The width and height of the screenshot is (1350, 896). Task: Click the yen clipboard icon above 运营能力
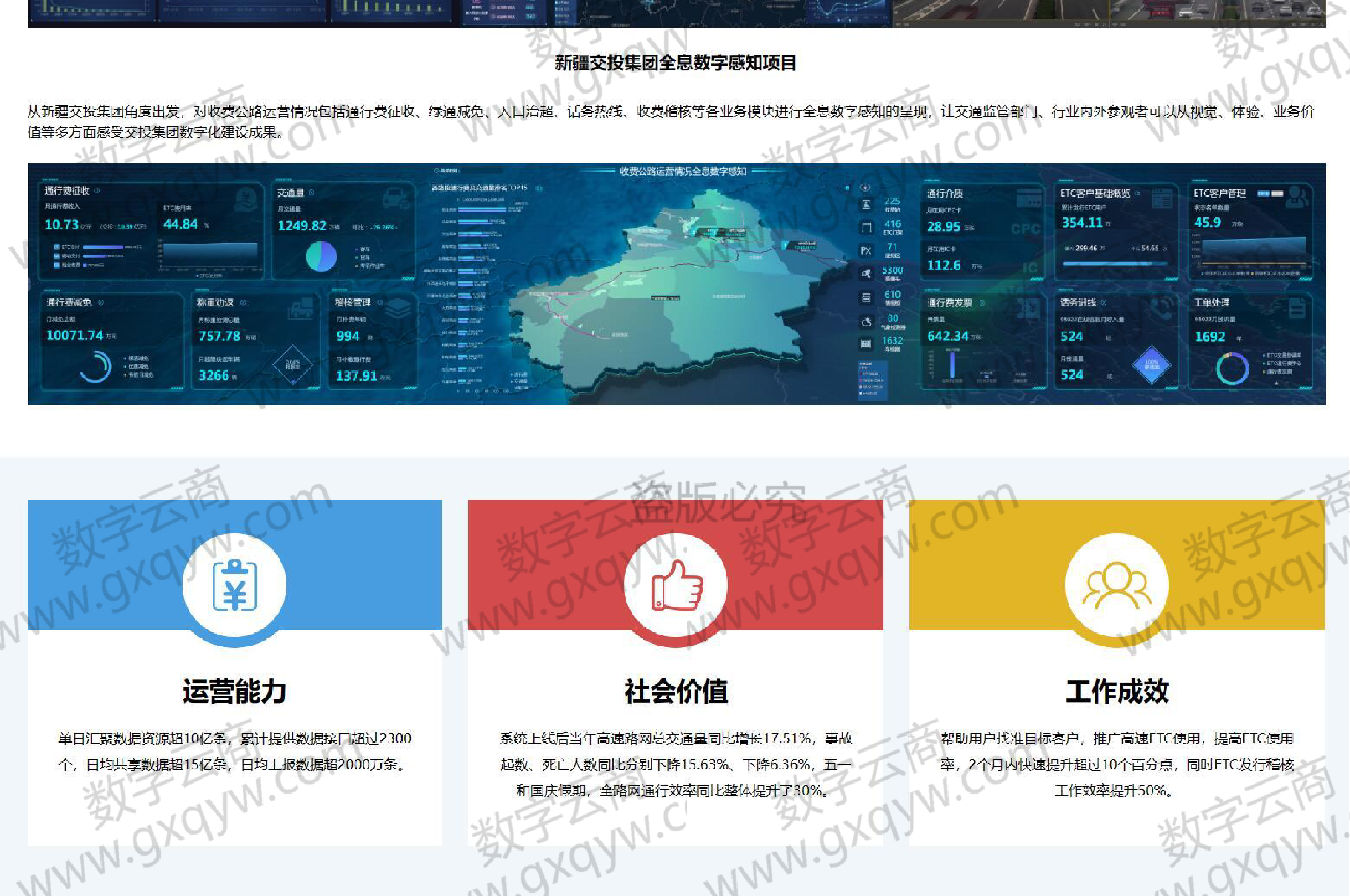click(x=235, y=585)
